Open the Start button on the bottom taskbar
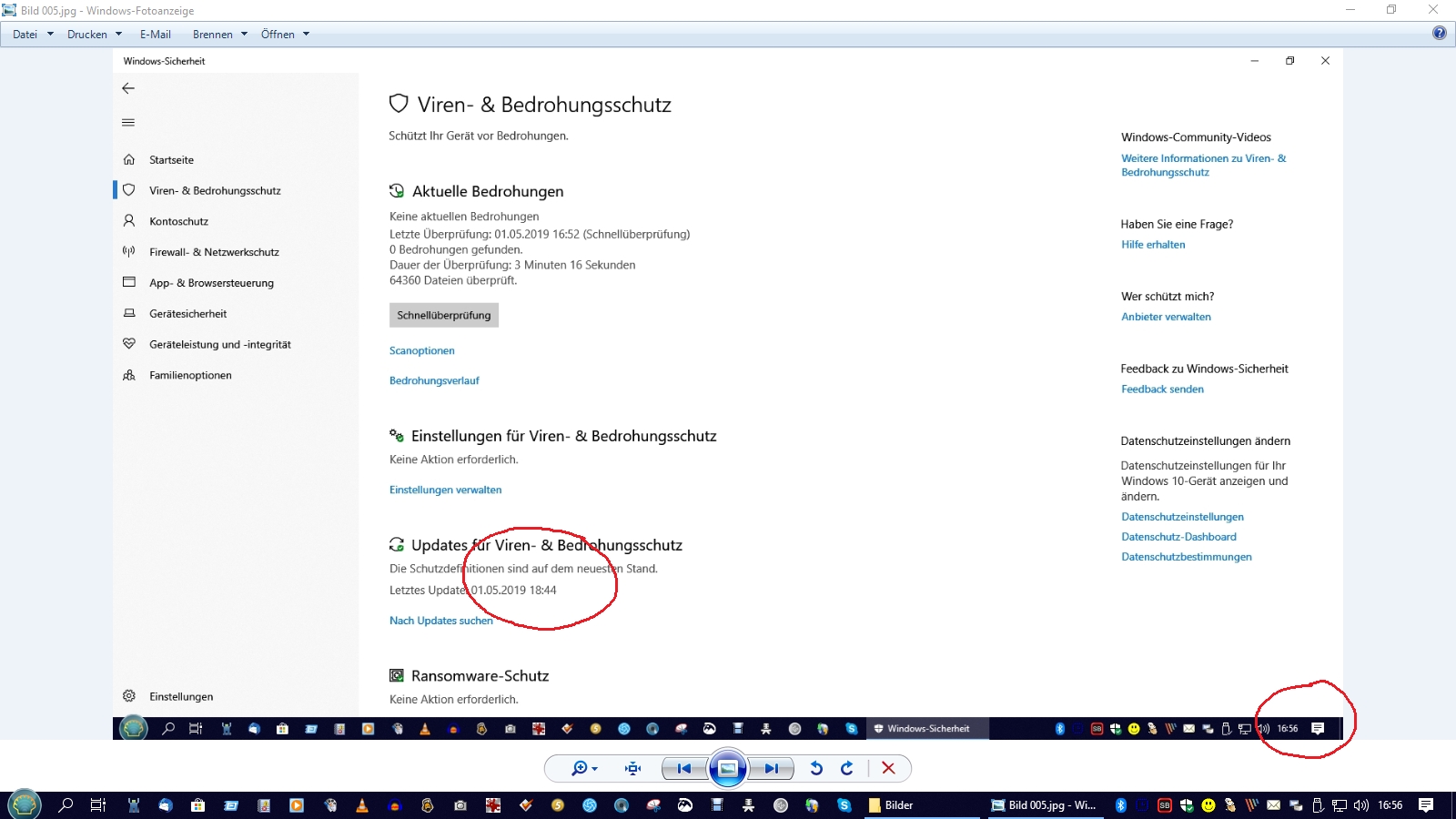The width and height of the screenshot is (1456, 819). tap(25, 805)
